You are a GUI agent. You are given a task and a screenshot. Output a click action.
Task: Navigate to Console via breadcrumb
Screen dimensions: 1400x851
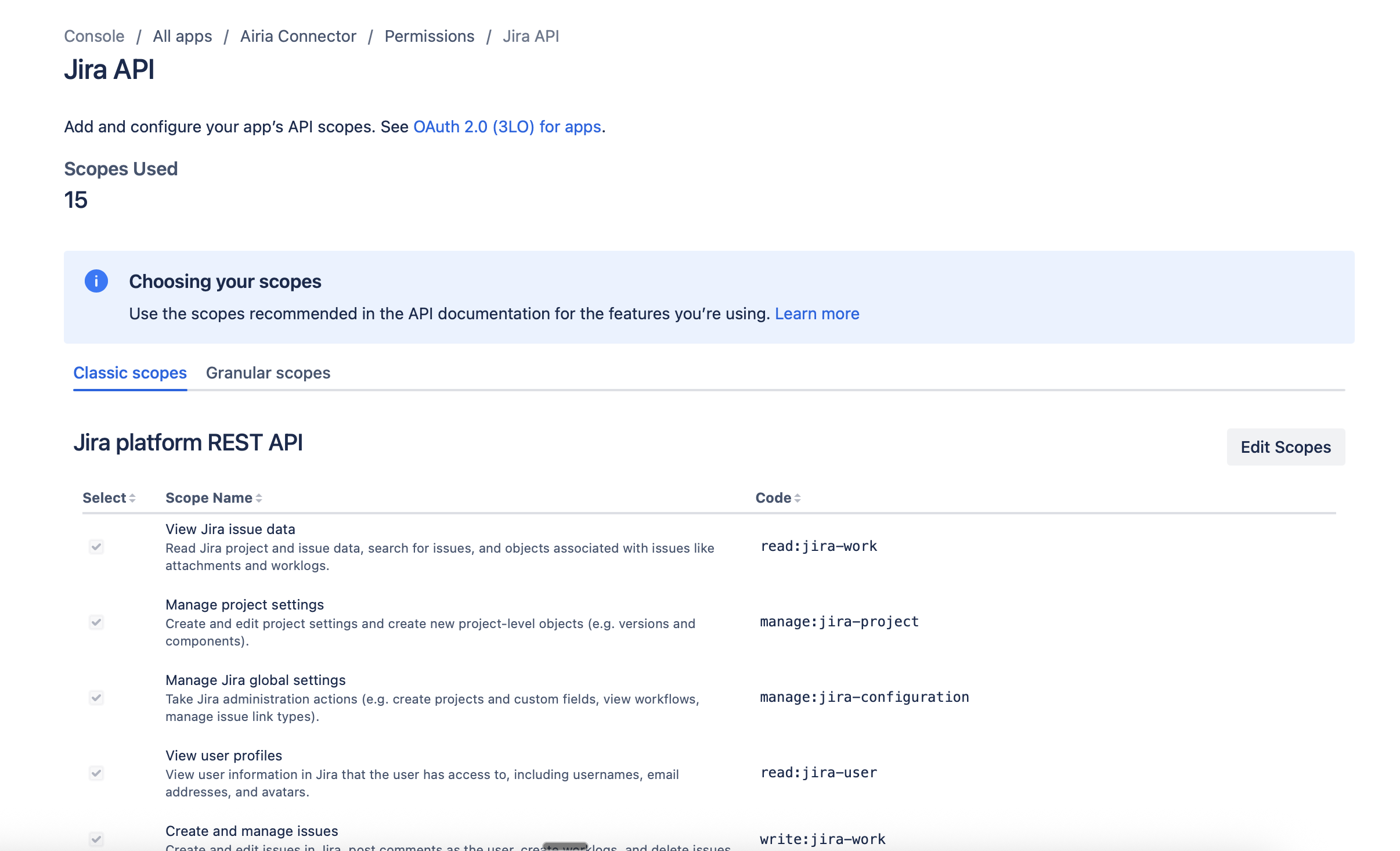pyautogui.click(x=93, y=36)
